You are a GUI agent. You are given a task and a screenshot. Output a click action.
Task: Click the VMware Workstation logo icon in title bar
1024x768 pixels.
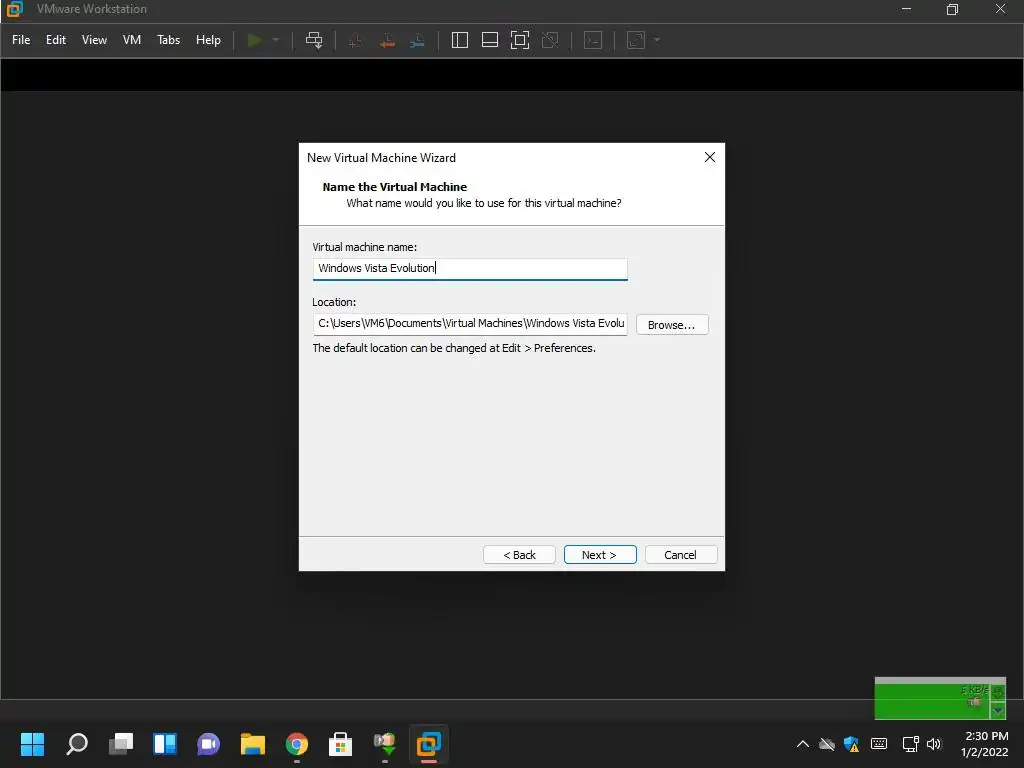(x=14, y=9)
